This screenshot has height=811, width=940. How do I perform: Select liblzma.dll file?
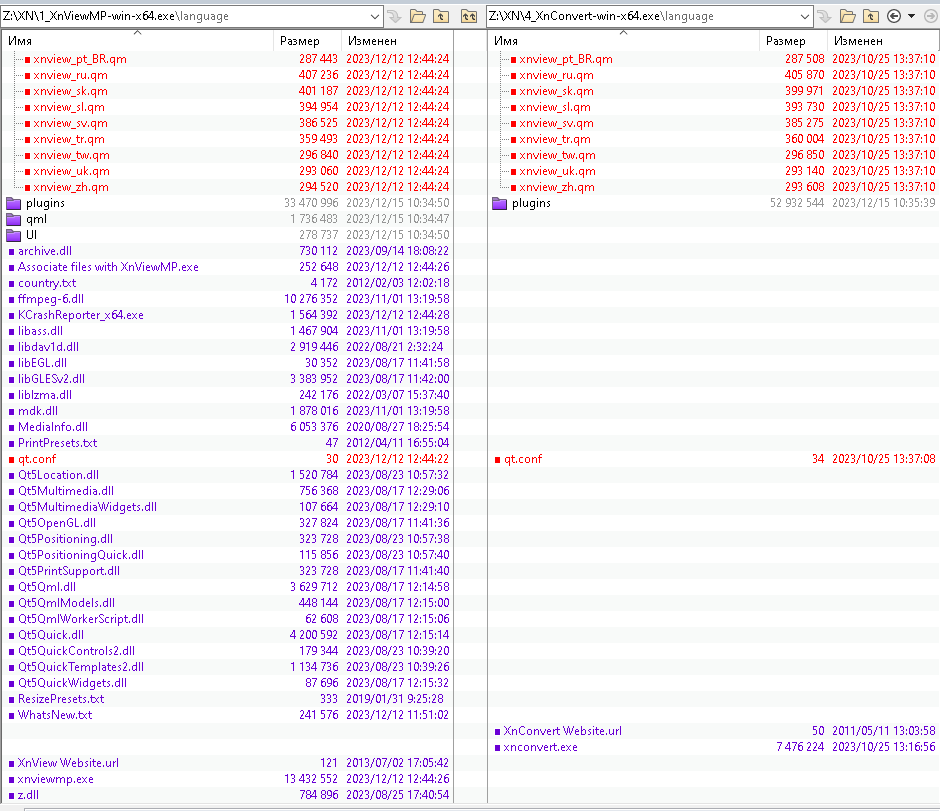45,395
